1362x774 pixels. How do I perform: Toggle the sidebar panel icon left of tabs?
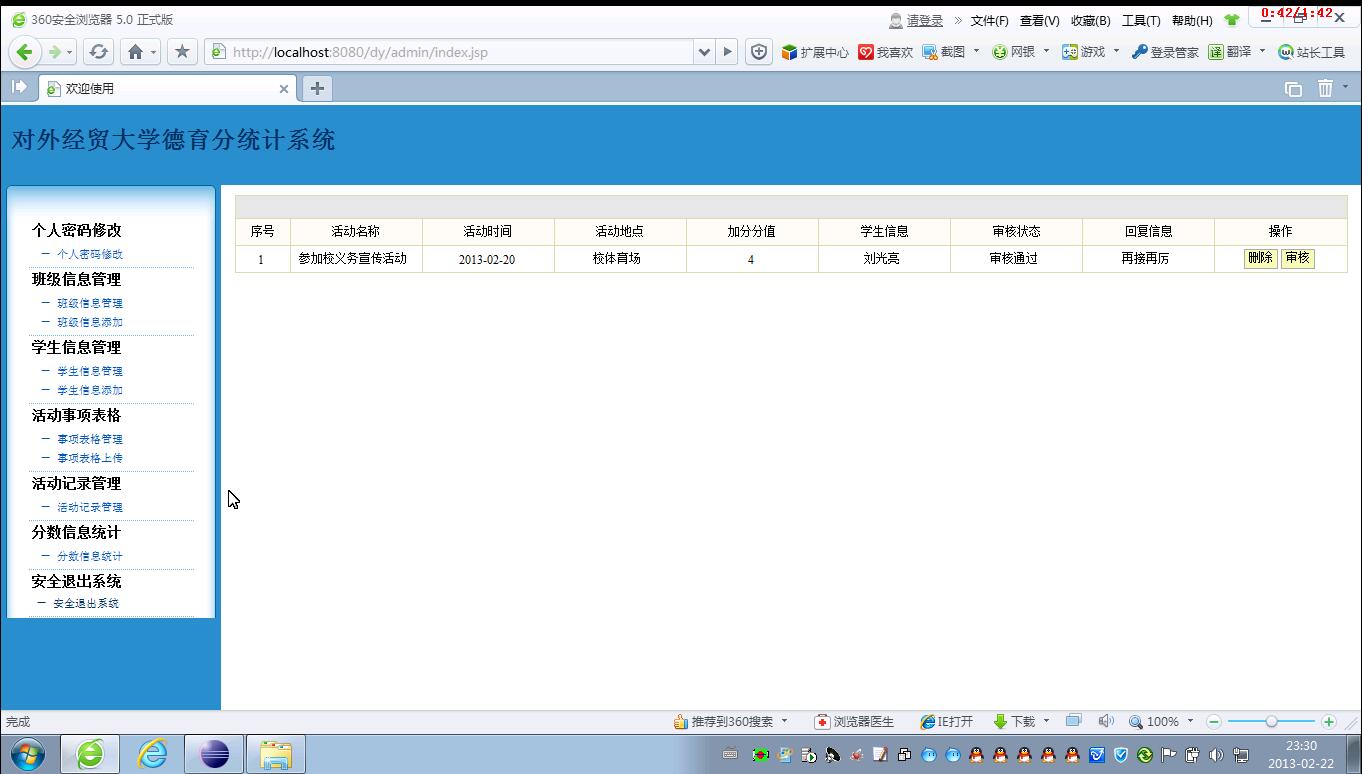coord(19,87)
